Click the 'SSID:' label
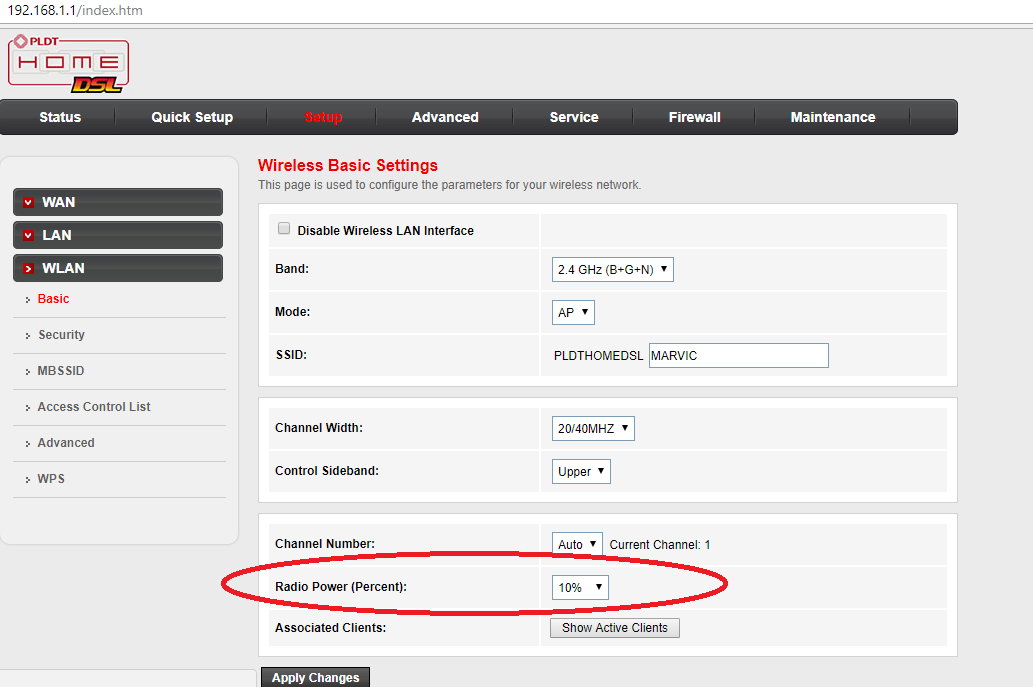Screen dimensions: 1033x687 [x=291, y=355]
